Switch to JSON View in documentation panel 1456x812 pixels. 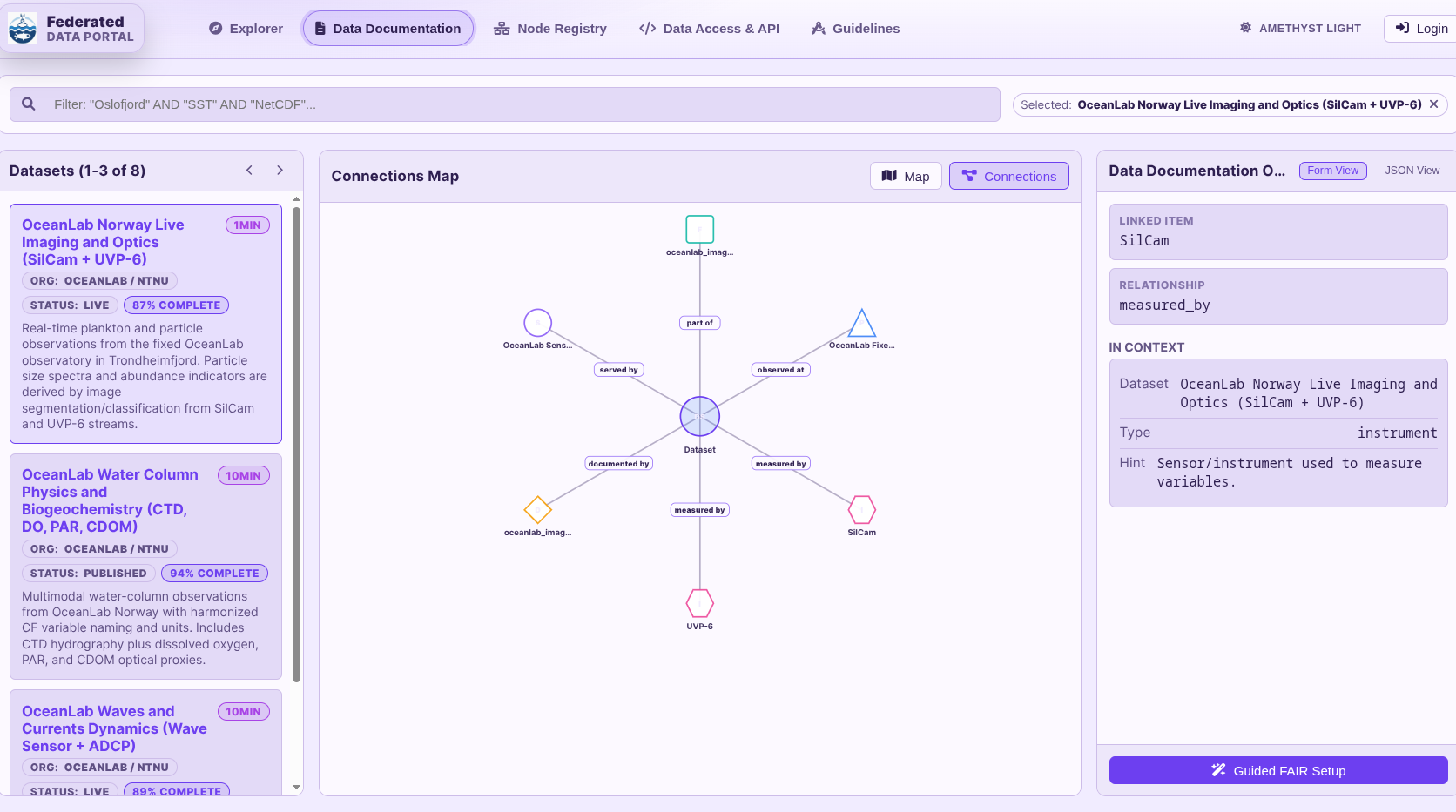[1412, 171]
